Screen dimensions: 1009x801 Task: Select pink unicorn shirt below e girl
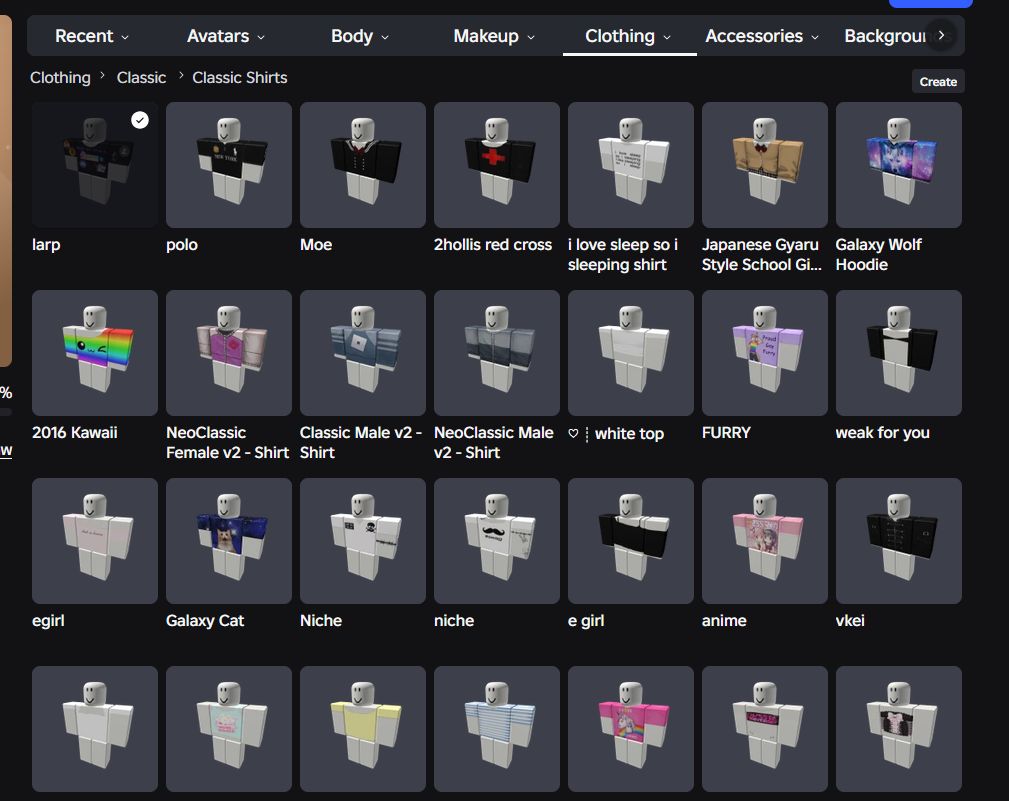631,728
